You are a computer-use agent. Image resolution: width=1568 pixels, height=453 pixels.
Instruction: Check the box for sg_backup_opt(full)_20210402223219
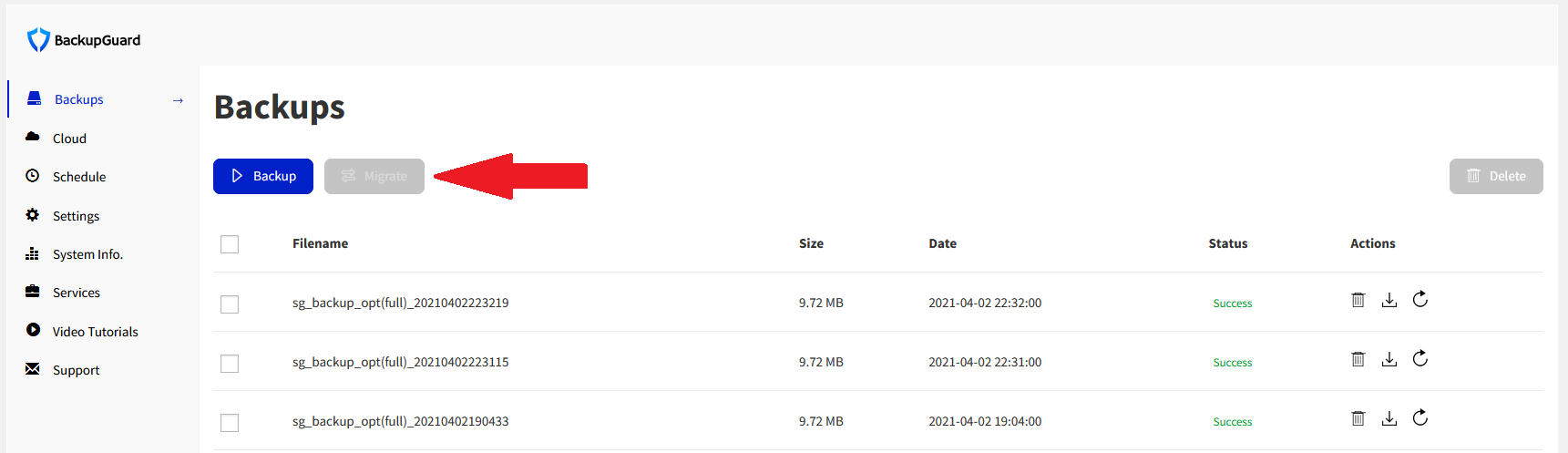(230, 304)
